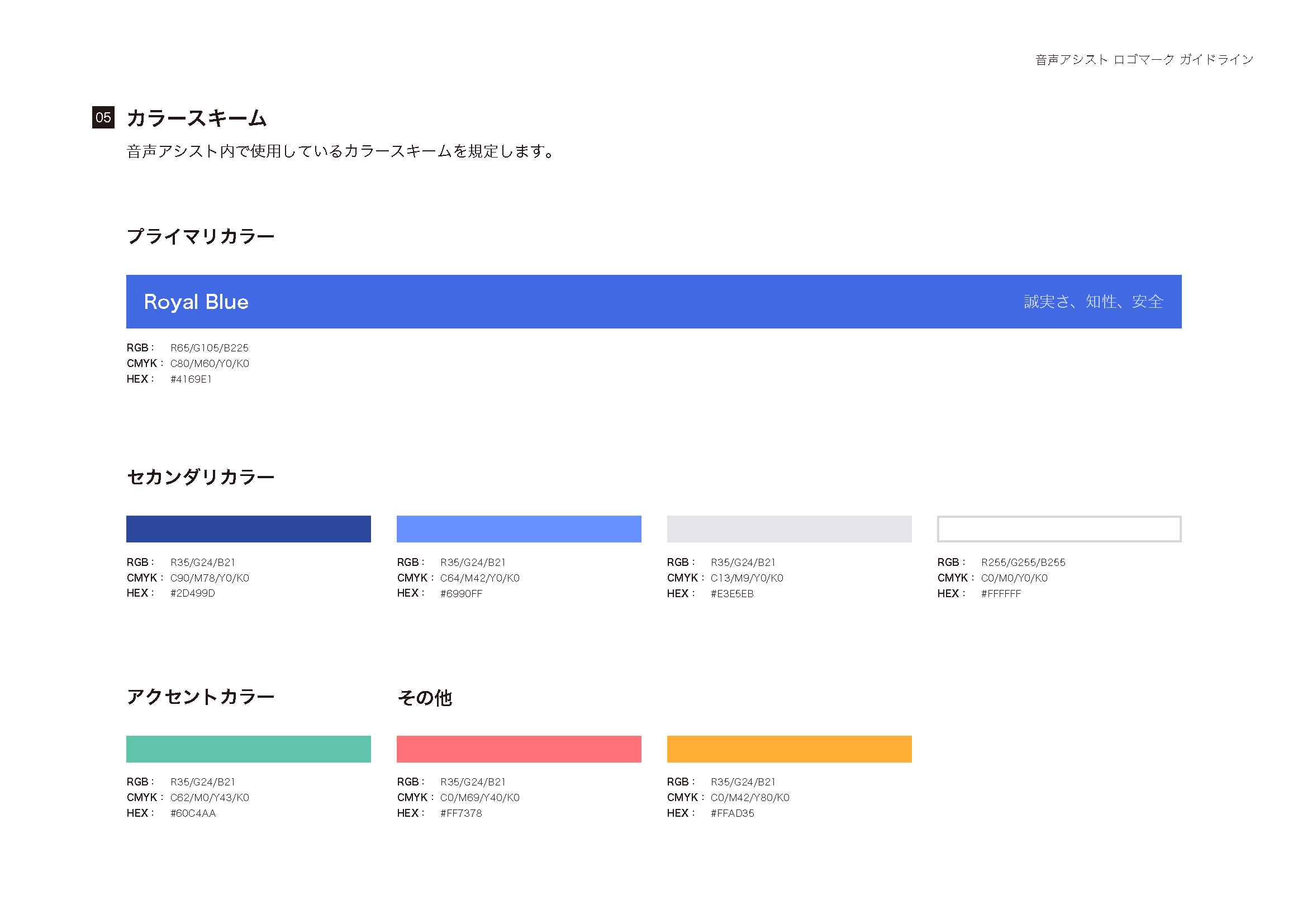The image size is (1307, 924).
Task: Click the #FFFFFF hex value
Action: coord(1001,594)
